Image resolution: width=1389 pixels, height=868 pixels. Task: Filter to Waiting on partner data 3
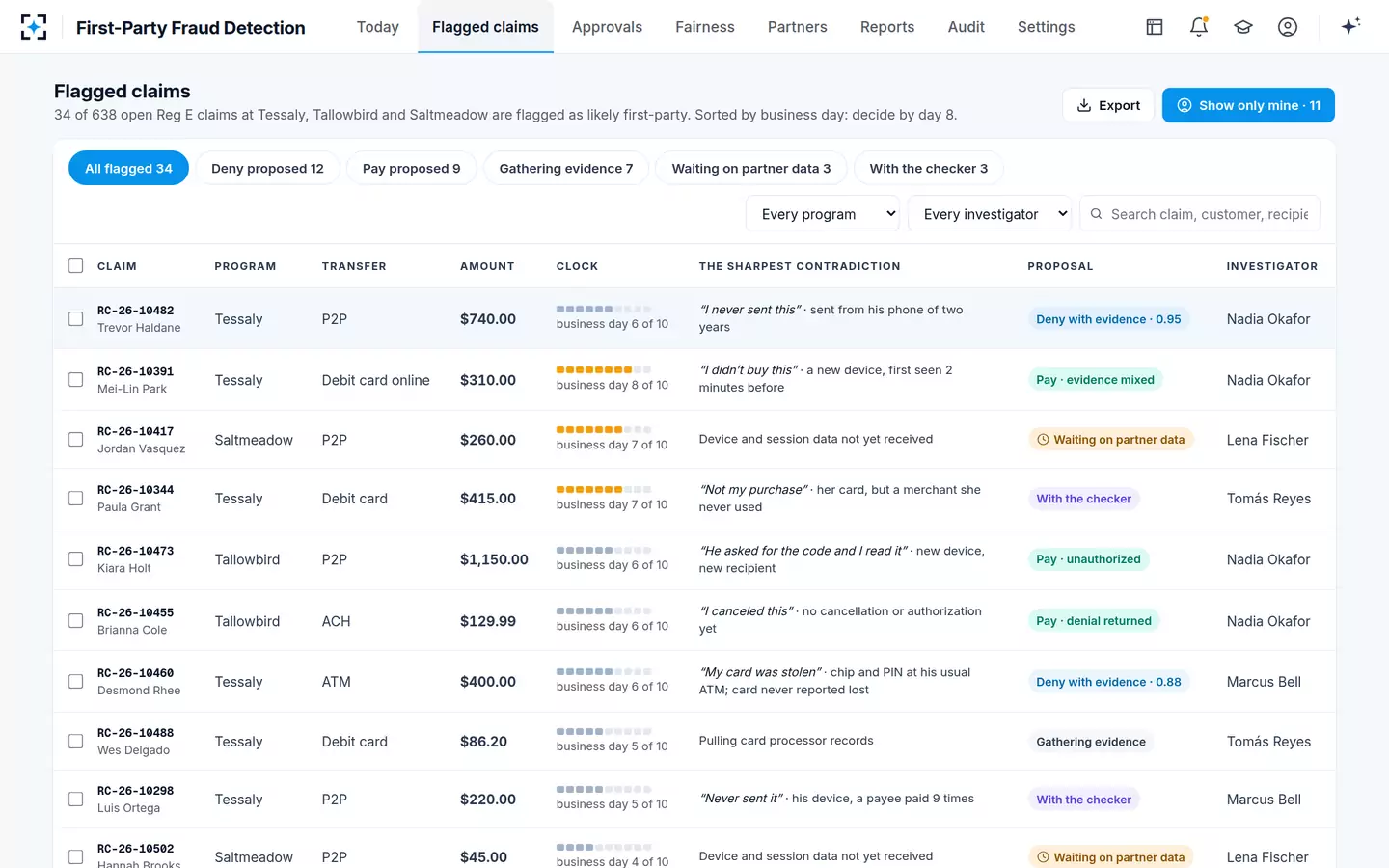(x=751, y=169)
